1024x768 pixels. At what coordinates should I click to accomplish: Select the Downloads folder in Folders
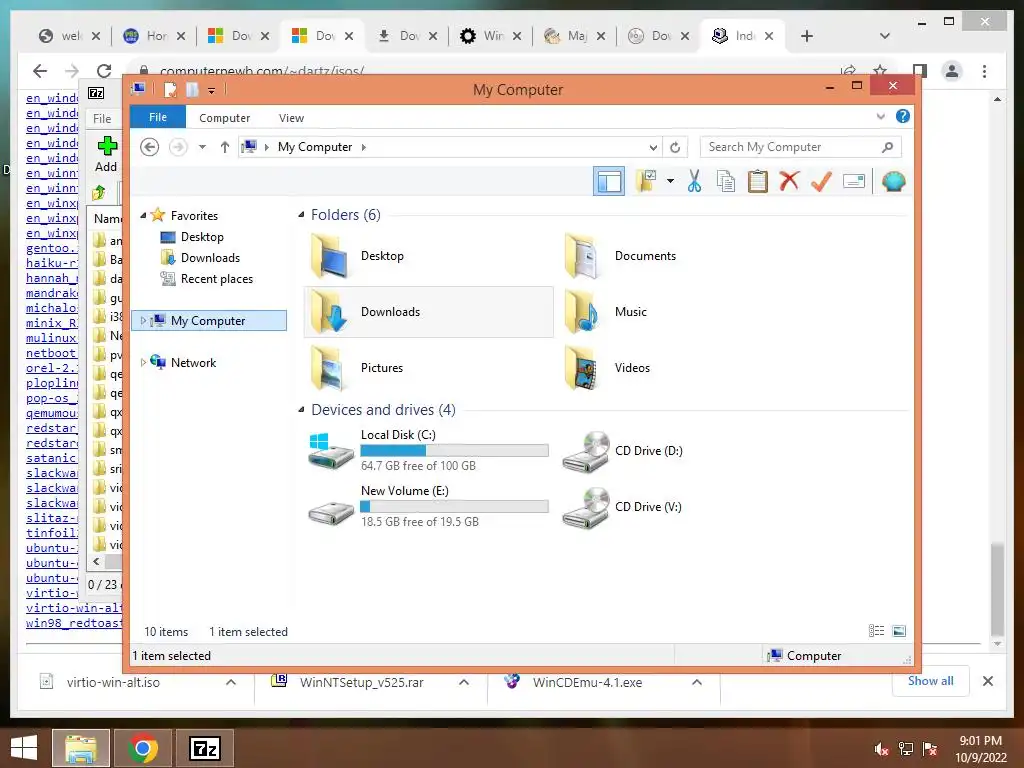[428, 312]
